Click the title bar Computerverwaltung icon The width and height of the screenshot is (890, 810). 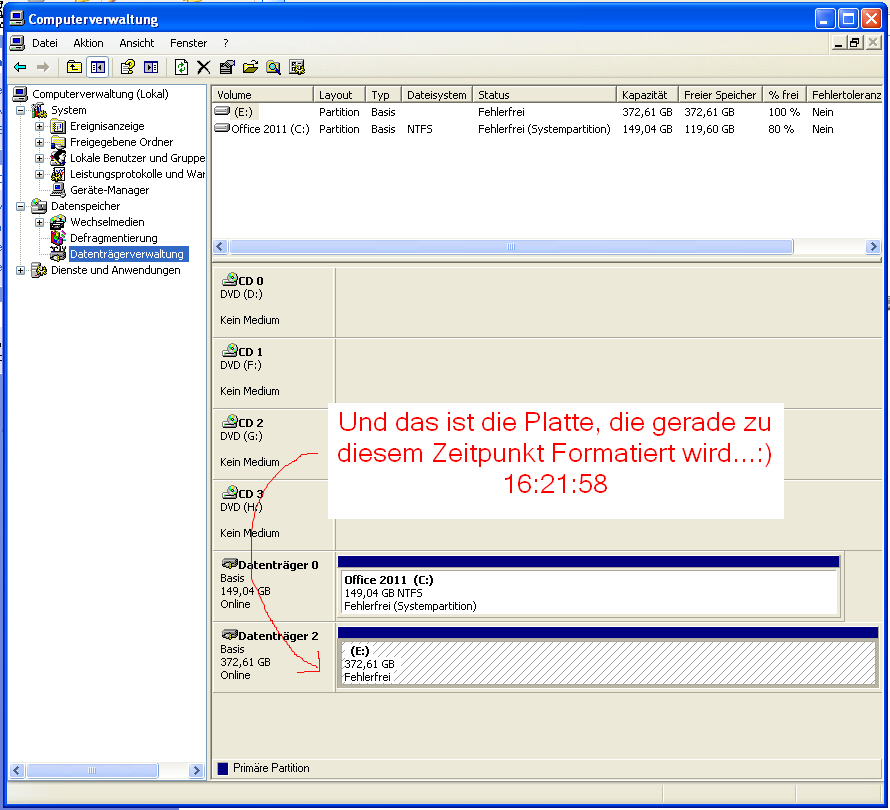pyautogui.click(x=17, y=19)
